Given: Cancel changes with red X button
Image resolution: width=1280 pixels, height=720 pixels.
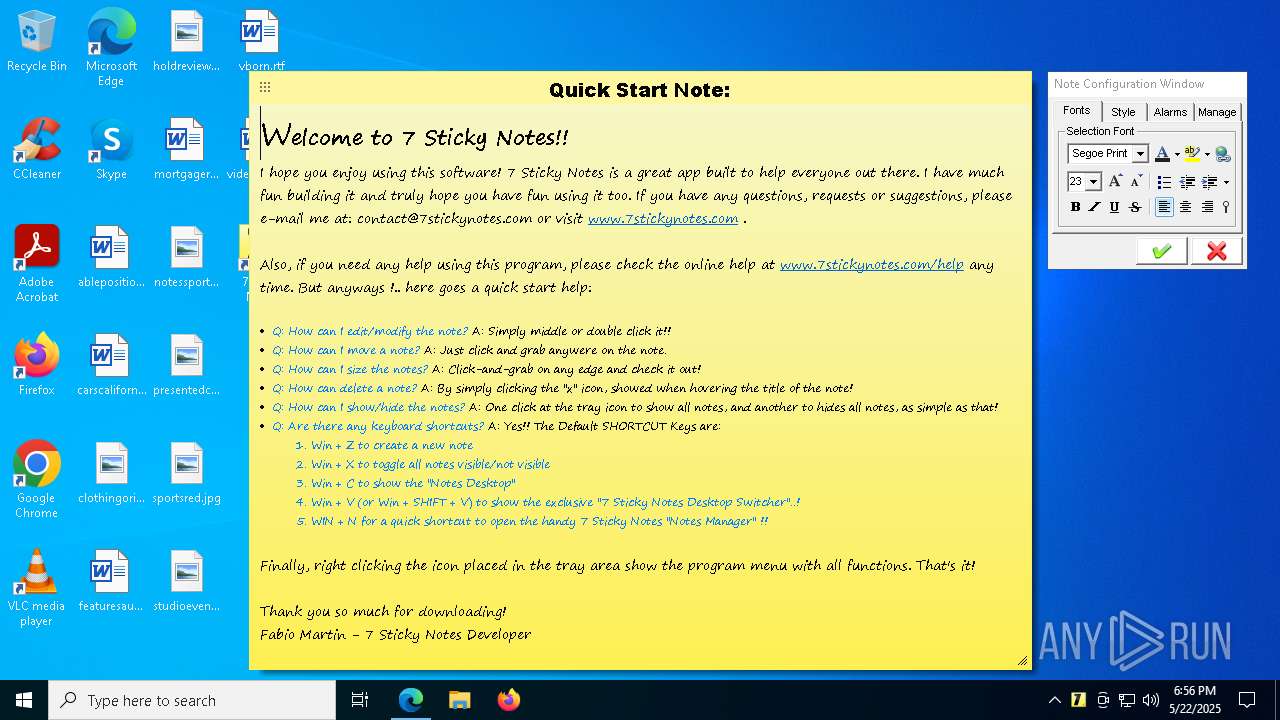Looking at the screenshot, I should (x=1217, y=251).
